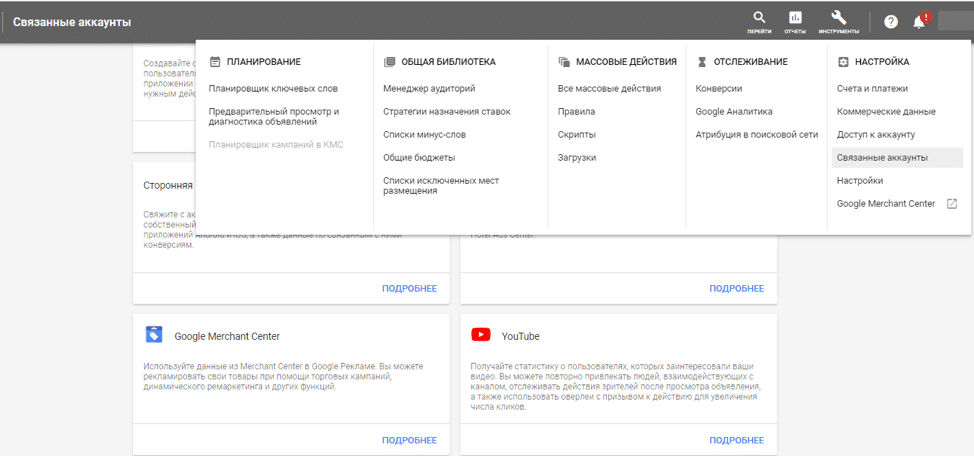Open Общие бюджеты

point(419,158)
